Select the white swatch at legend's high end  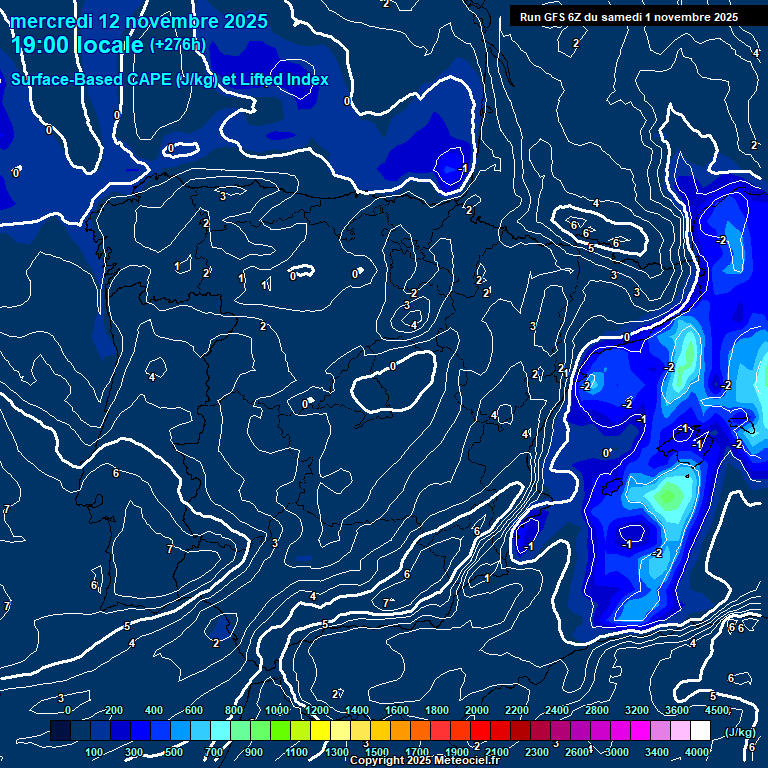tap(700, 730)
